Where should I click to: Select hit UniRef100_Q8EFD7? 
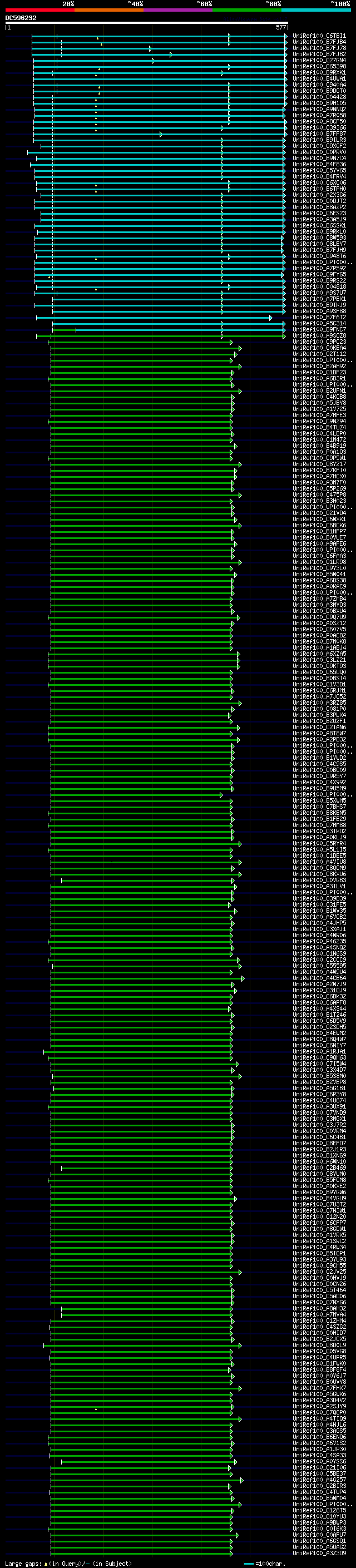pyautogui.click(x=319, y=1143)
